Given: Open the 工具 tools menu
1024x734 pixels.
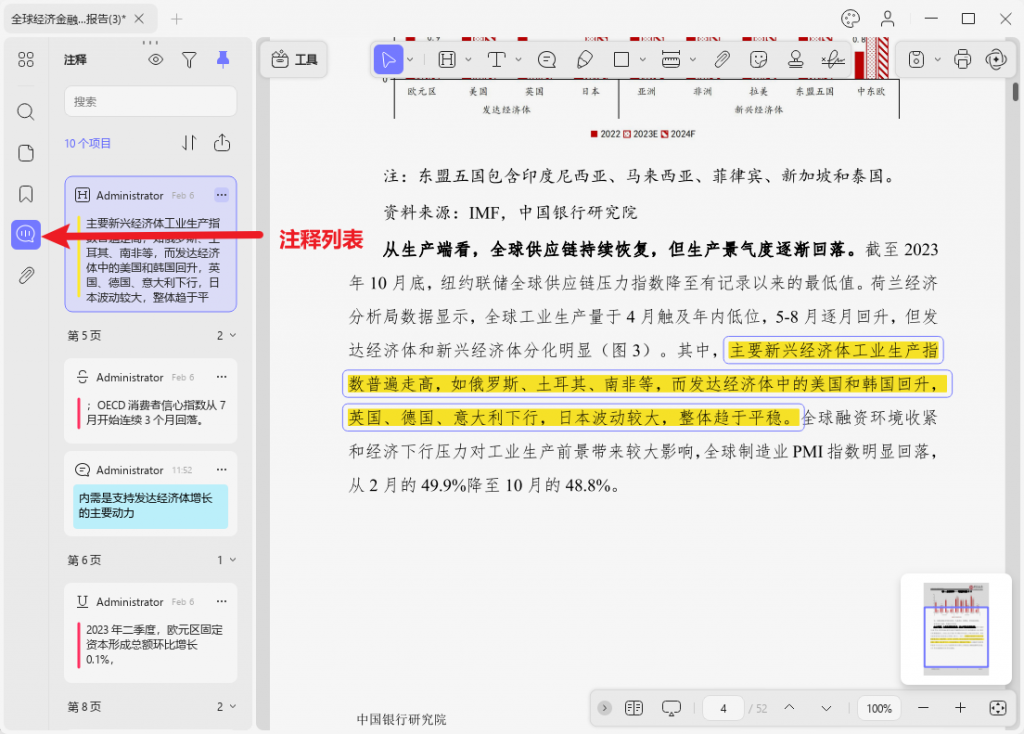Looking at the screenshot, I should [x=294, y=59].
